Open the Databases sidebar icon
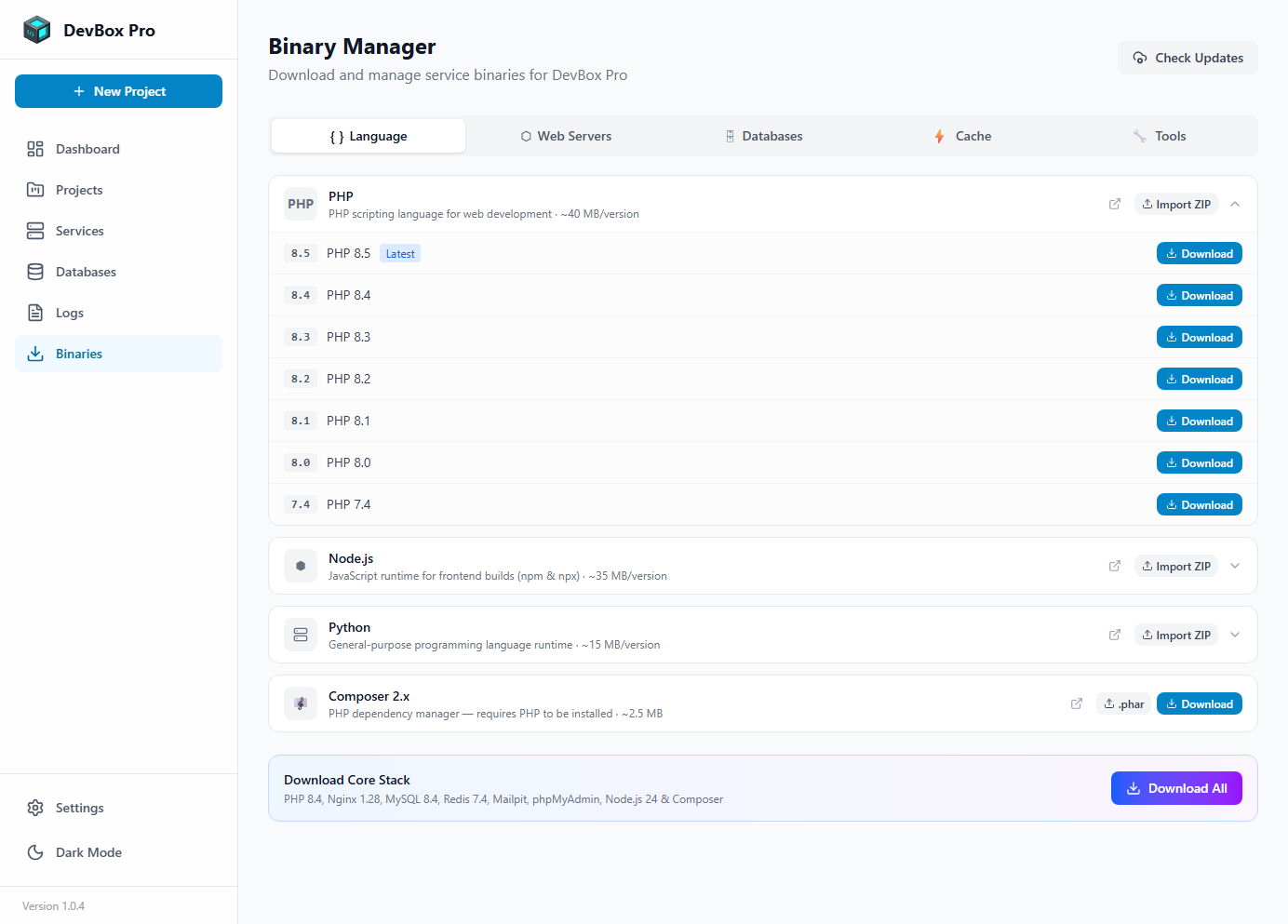 35,272
